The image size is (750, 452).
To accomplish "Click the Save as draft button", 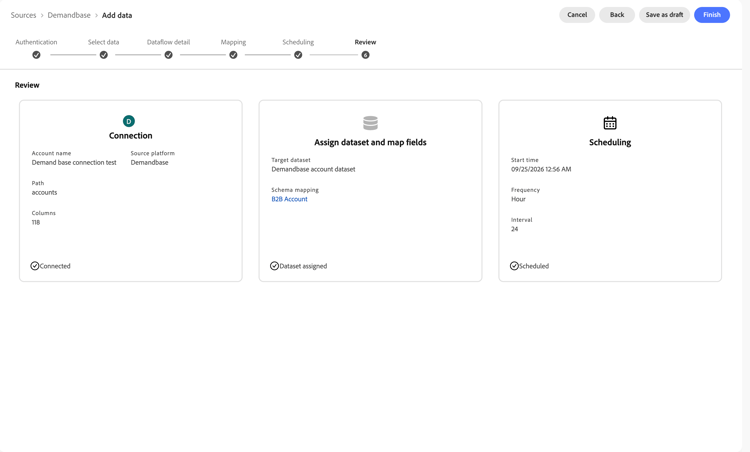I will click(664, 15).
